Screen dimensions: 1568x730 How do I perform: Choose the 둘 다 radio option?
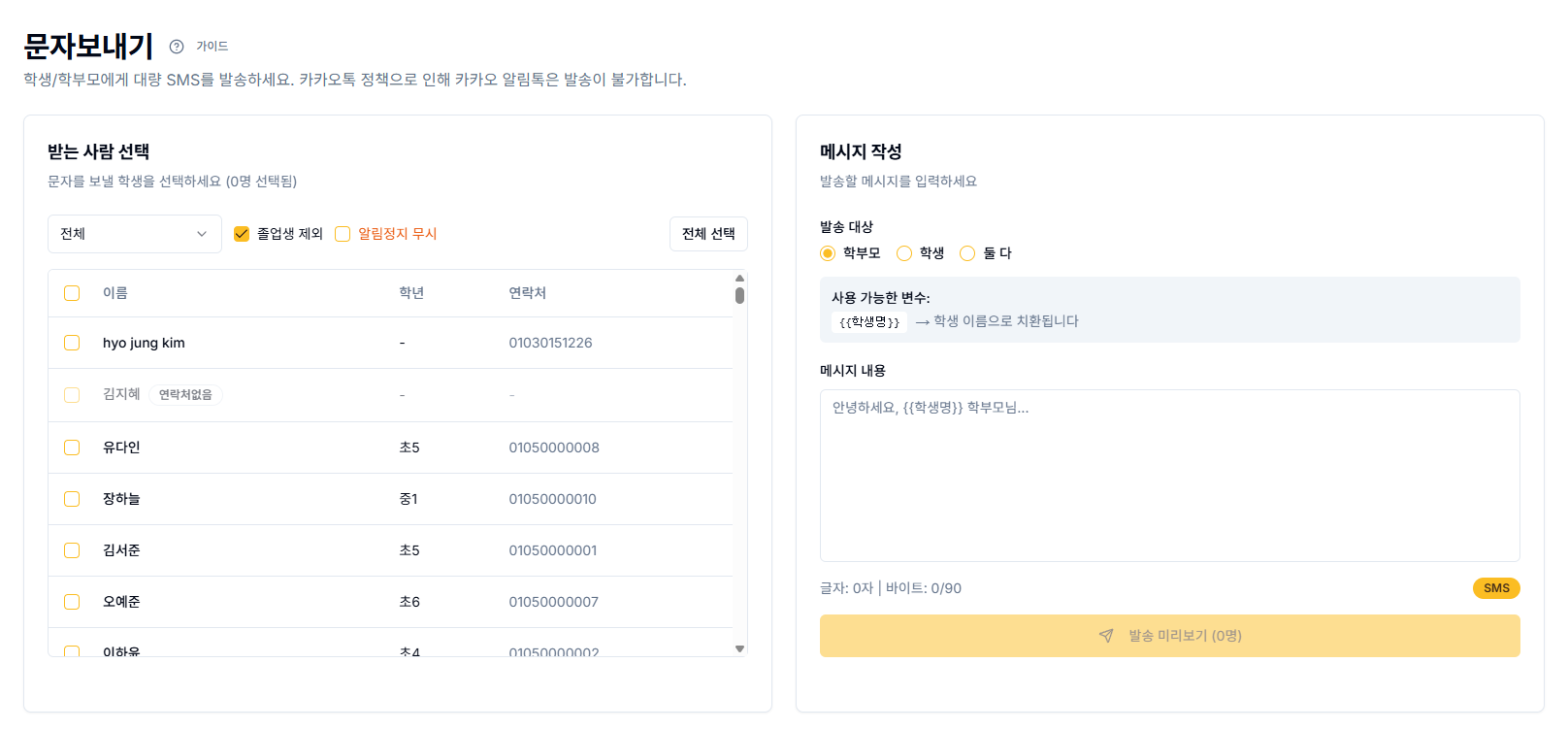tap(967, 253)
